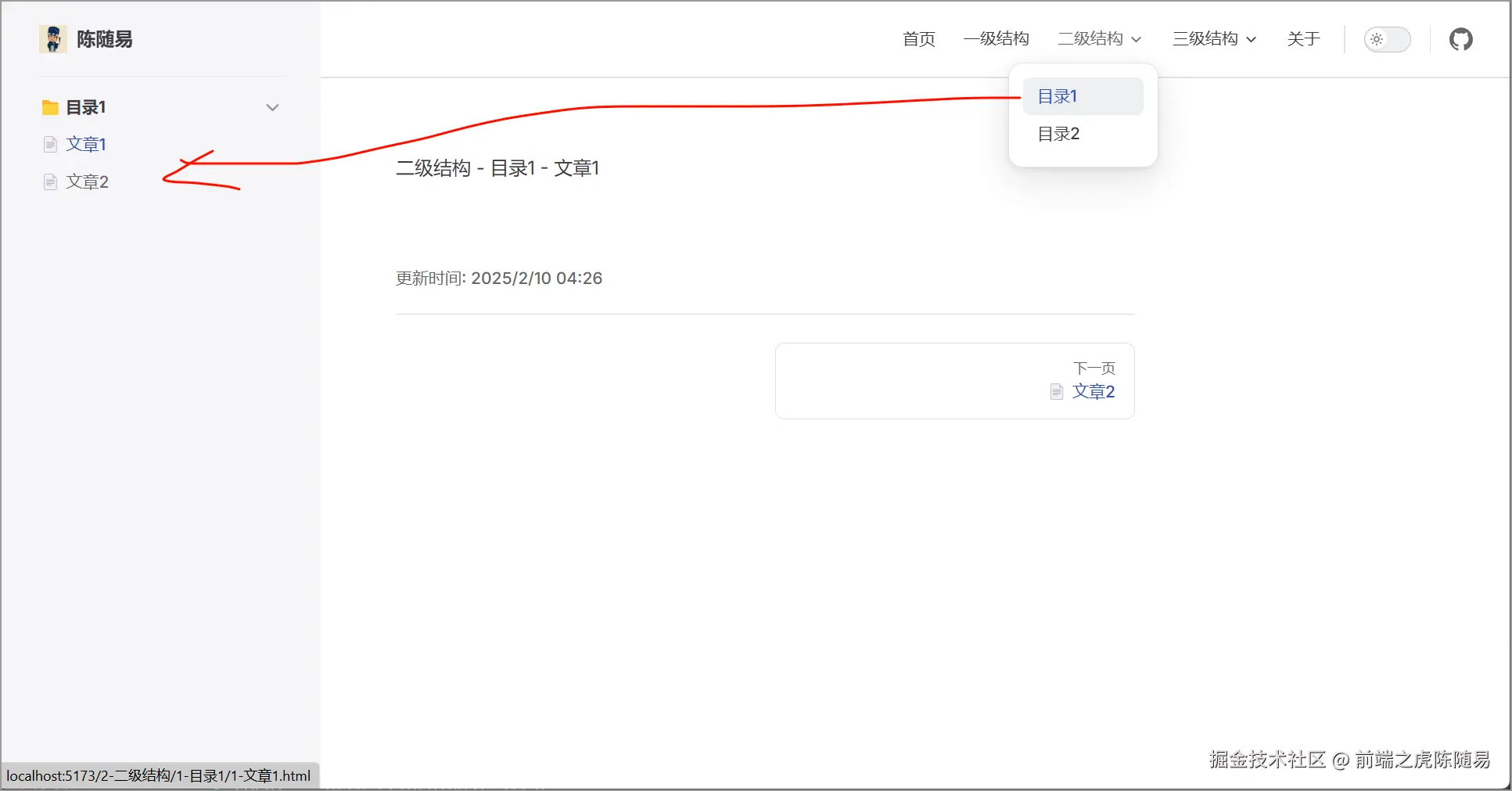Viewport: 1512px width, 791px height.
Task: Click the 陈随易 site title
Action: point(103,38)
